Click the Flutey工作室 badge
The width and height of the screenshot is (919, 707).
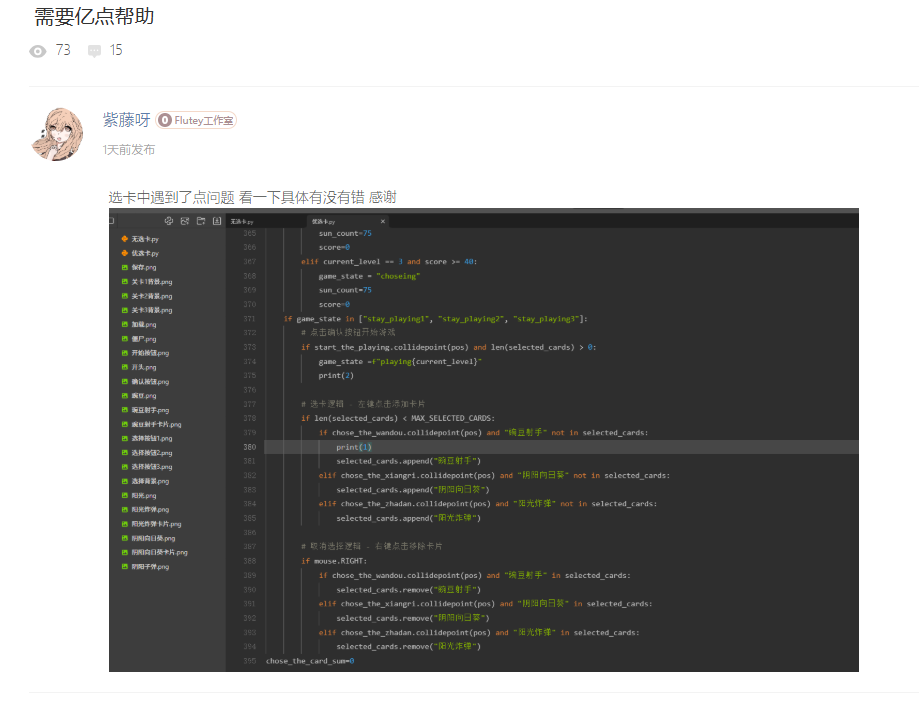(196, 120)
